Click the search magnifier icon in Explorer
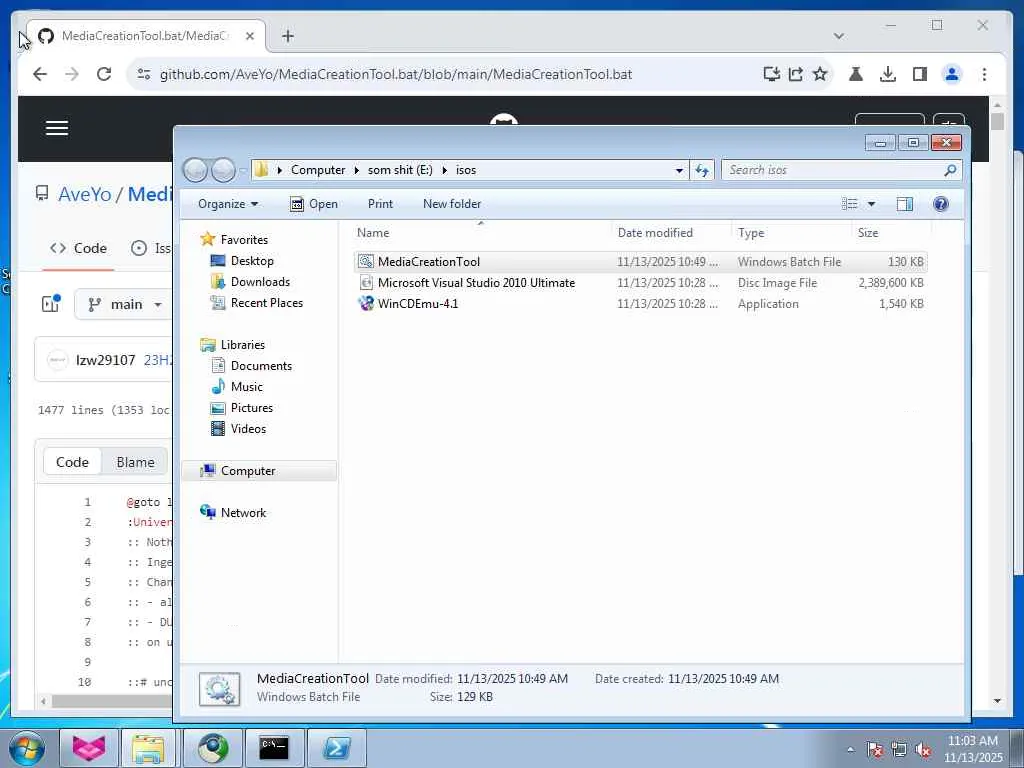 (950, 170)
